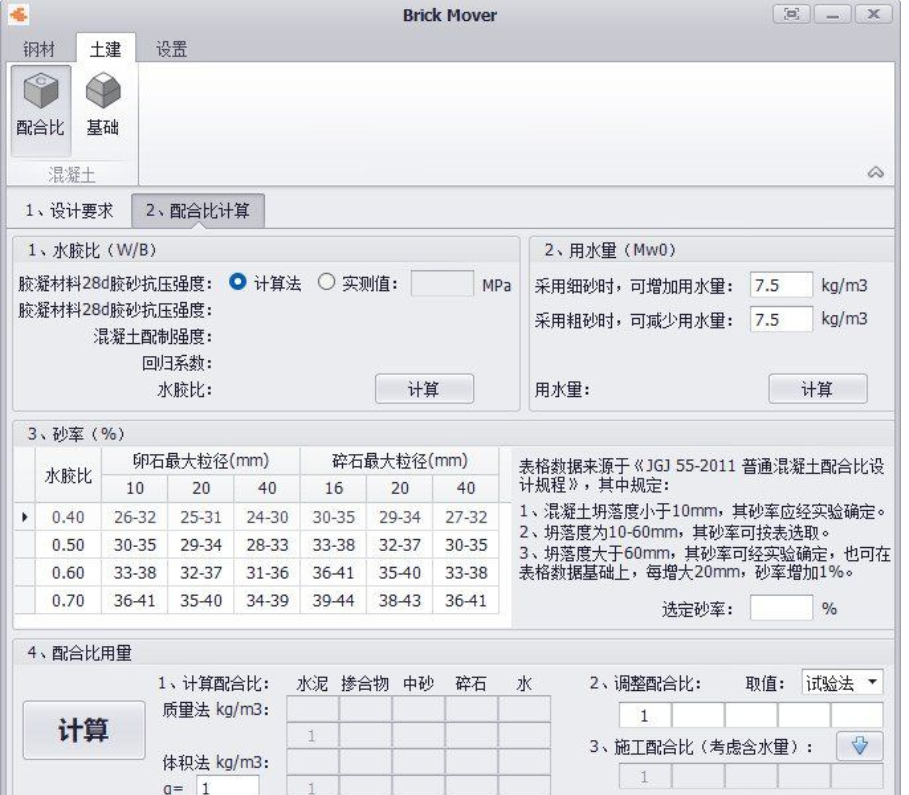The height and width of the screenshot is (795, 909).
Task: Collapse the ribbon using the chevron icon
Action: coord(875,173)
